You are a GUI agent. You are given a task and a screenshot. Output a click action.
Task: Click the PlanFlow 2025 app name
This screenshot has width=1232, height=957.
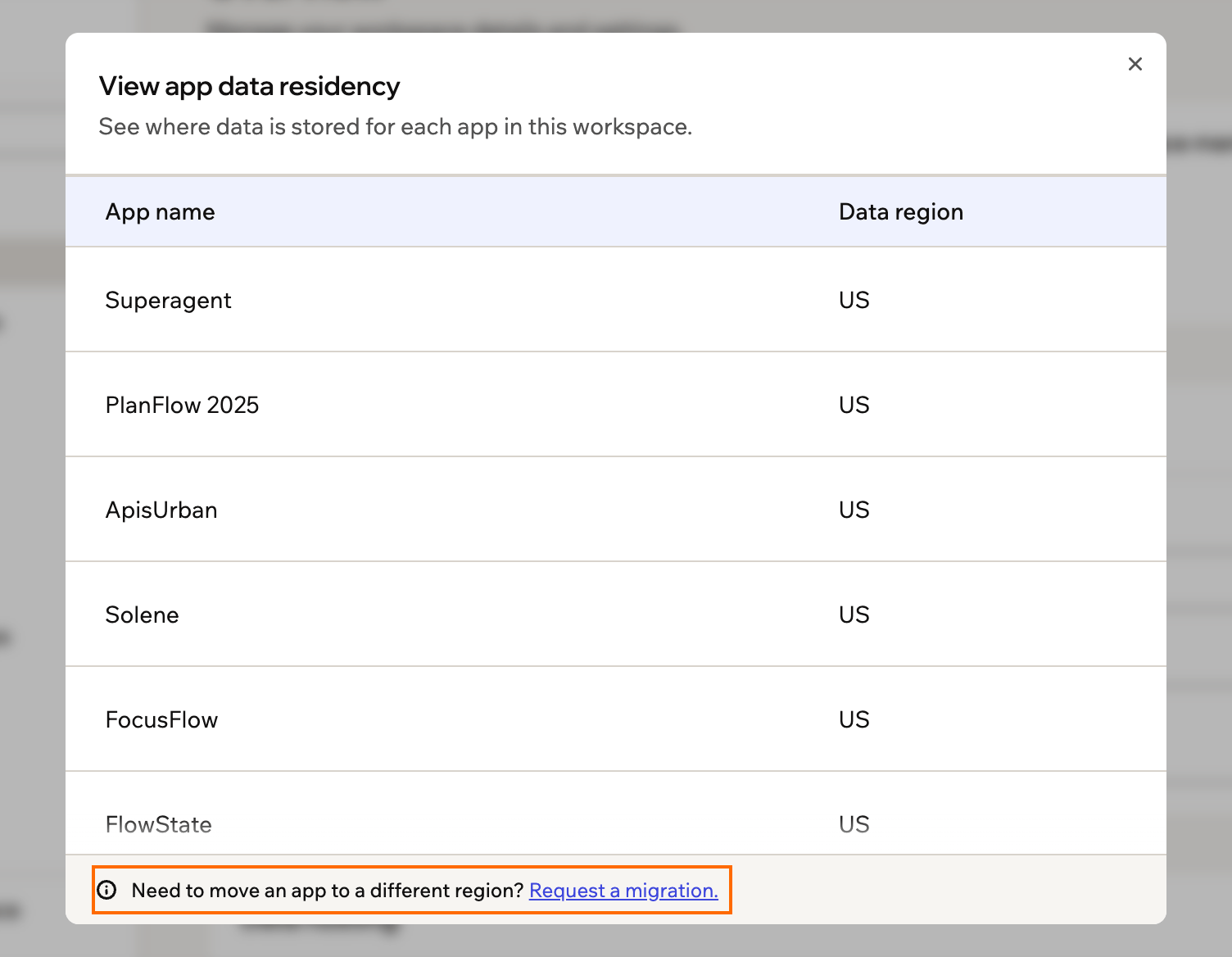[x=182, y=405]
